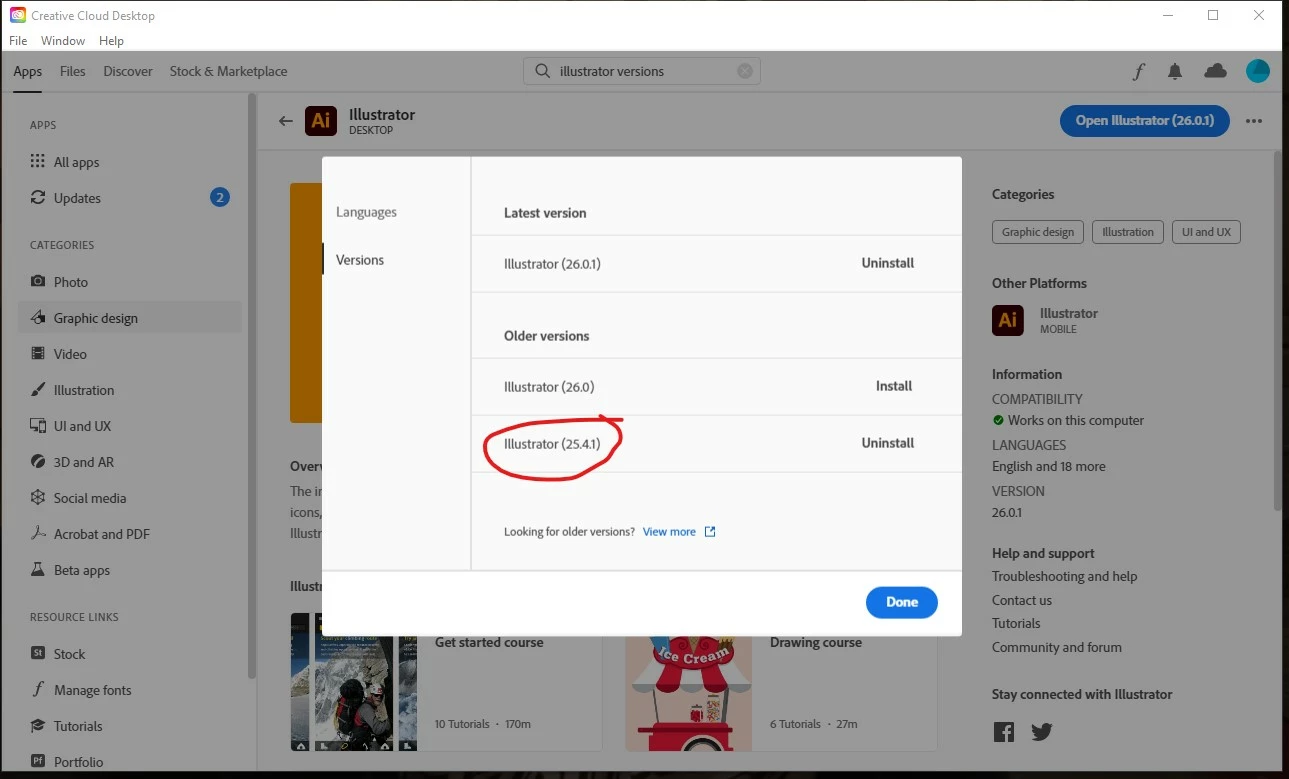Screen dimensions: 1289x779
Task: Uninstall Illustrator (26.0.1)
Action: pos(888,263)
